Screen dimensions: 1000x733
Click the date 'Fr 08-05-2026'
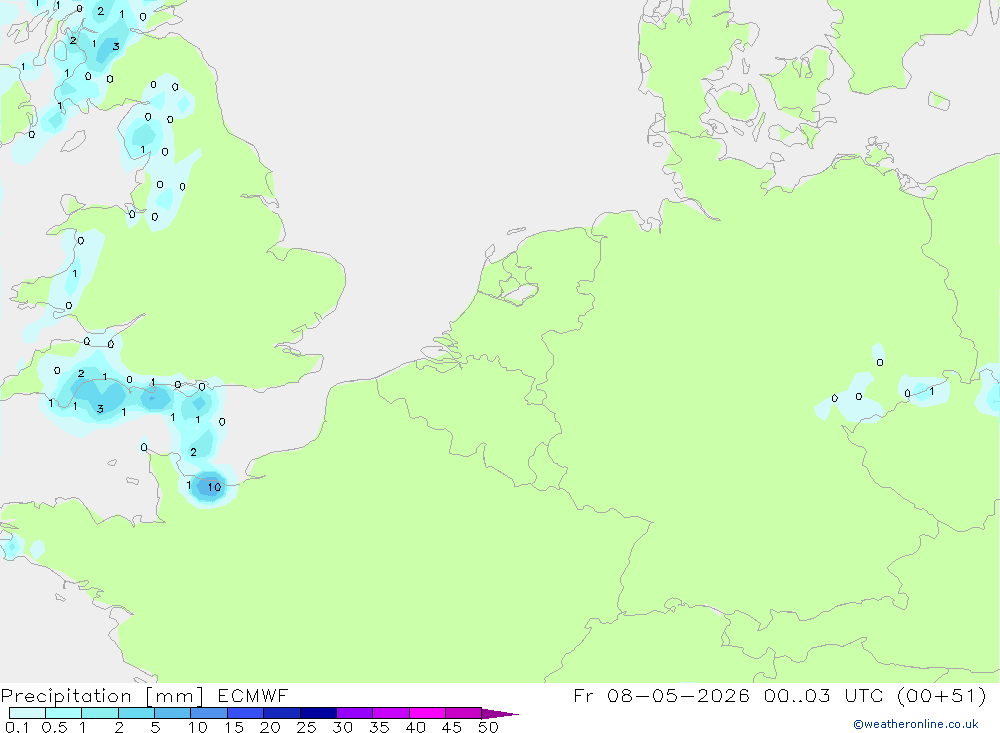[x=661, y=695]
